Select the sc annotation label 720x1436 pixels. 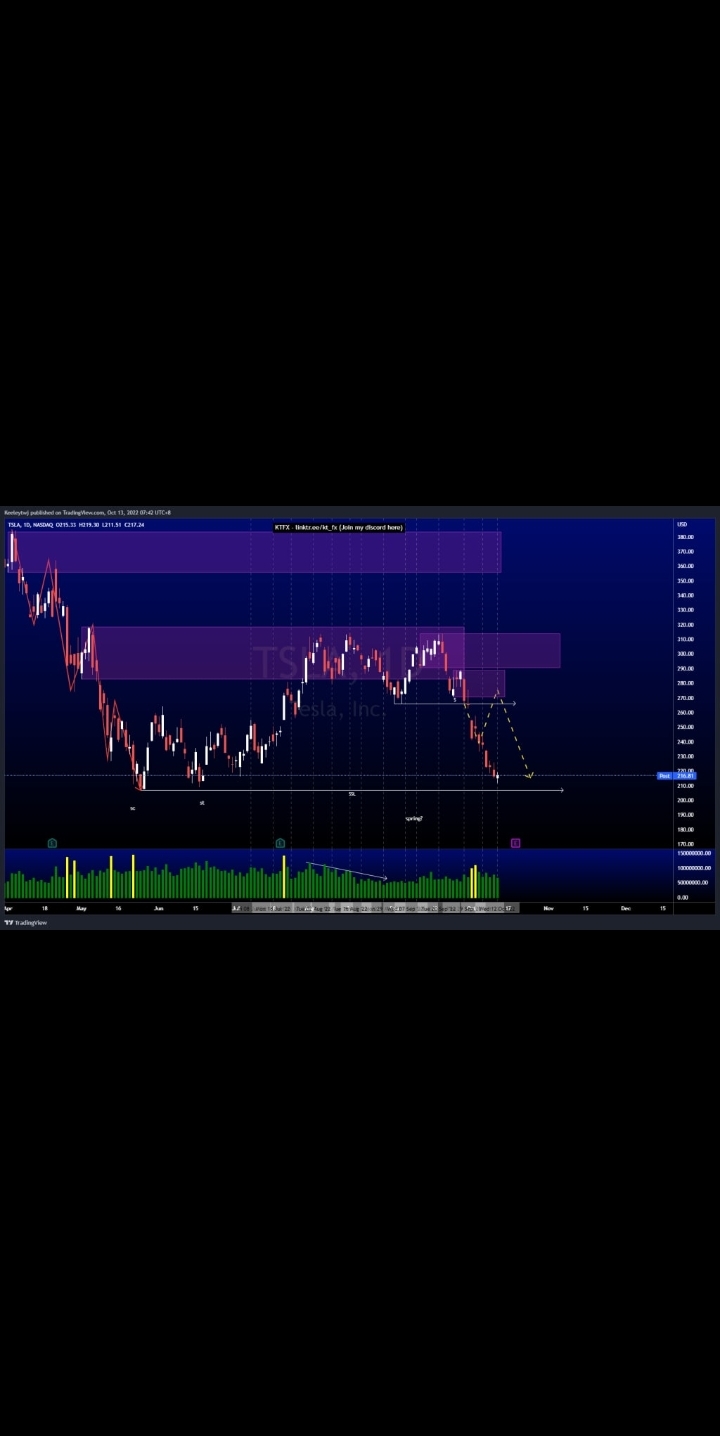(x=132, y=808)
